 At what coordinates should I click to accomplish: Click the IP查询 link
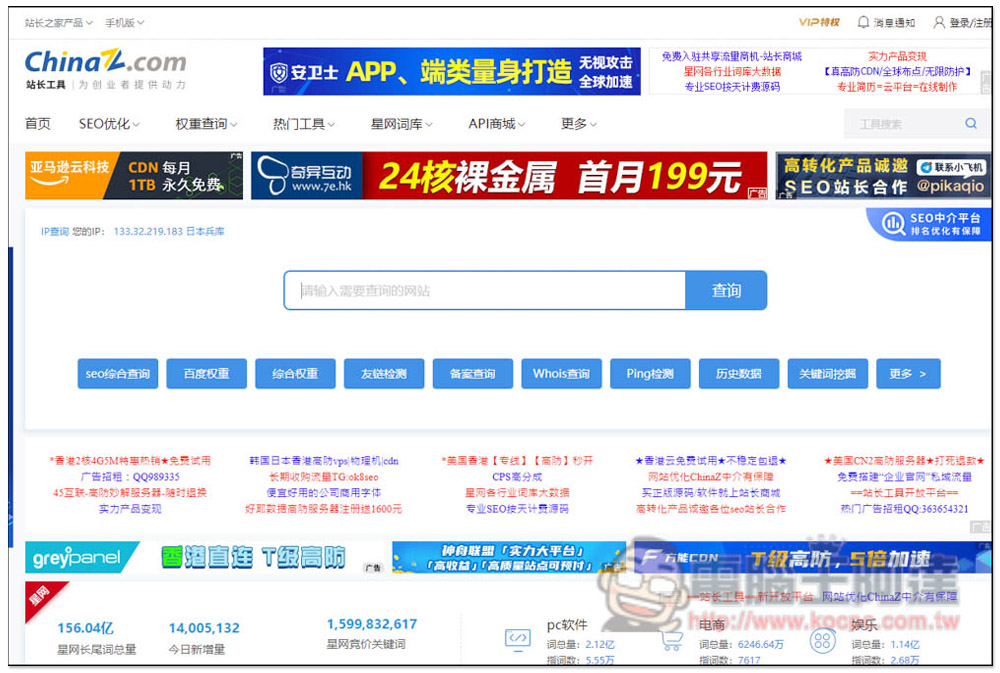(55, 232)
